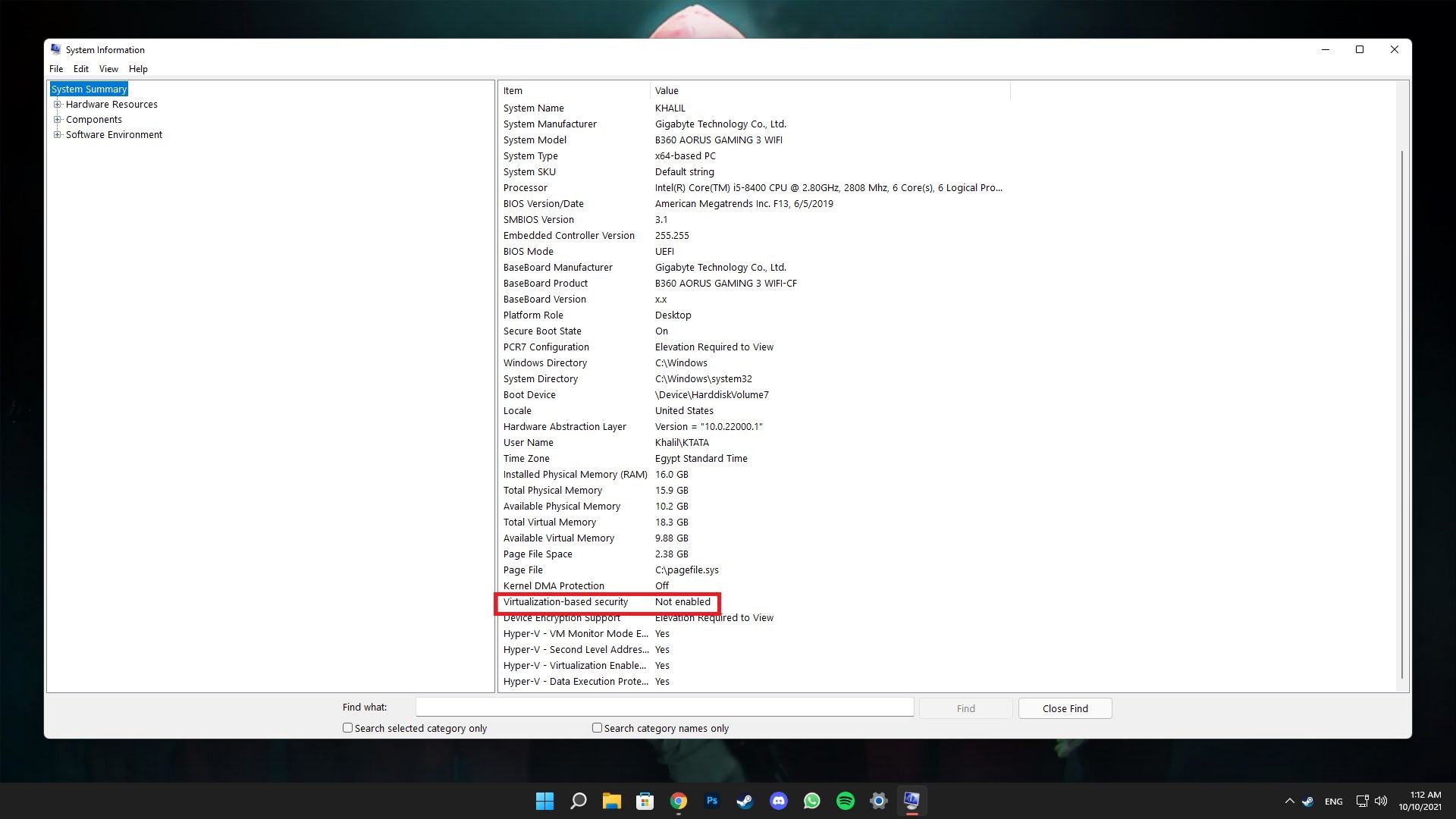Select Page File Space row
Screen dimensions: 1456x819
pos(755,554)
